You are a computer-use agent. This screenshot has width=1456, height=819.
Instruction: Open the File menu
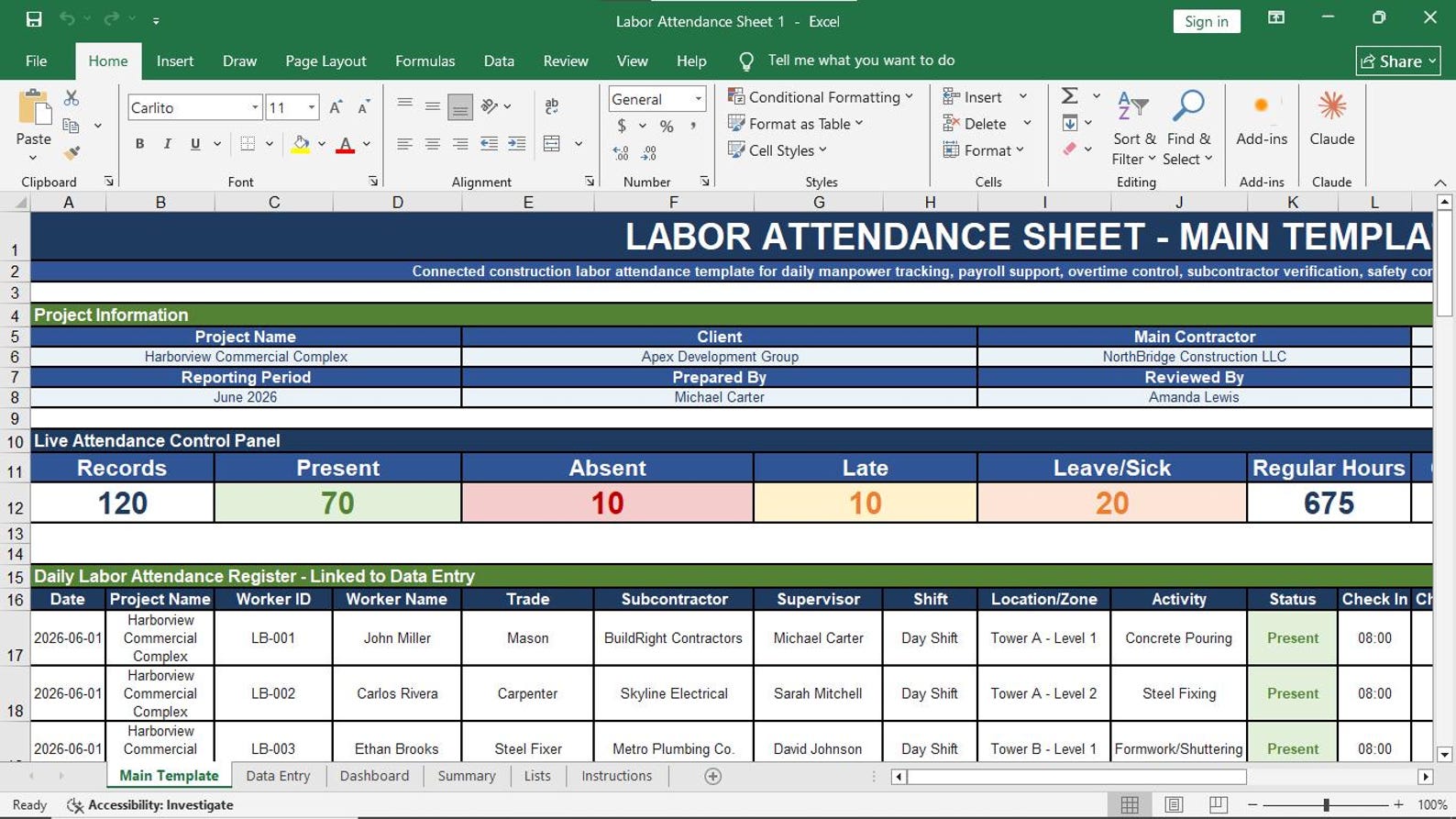(x=37, y=61)
